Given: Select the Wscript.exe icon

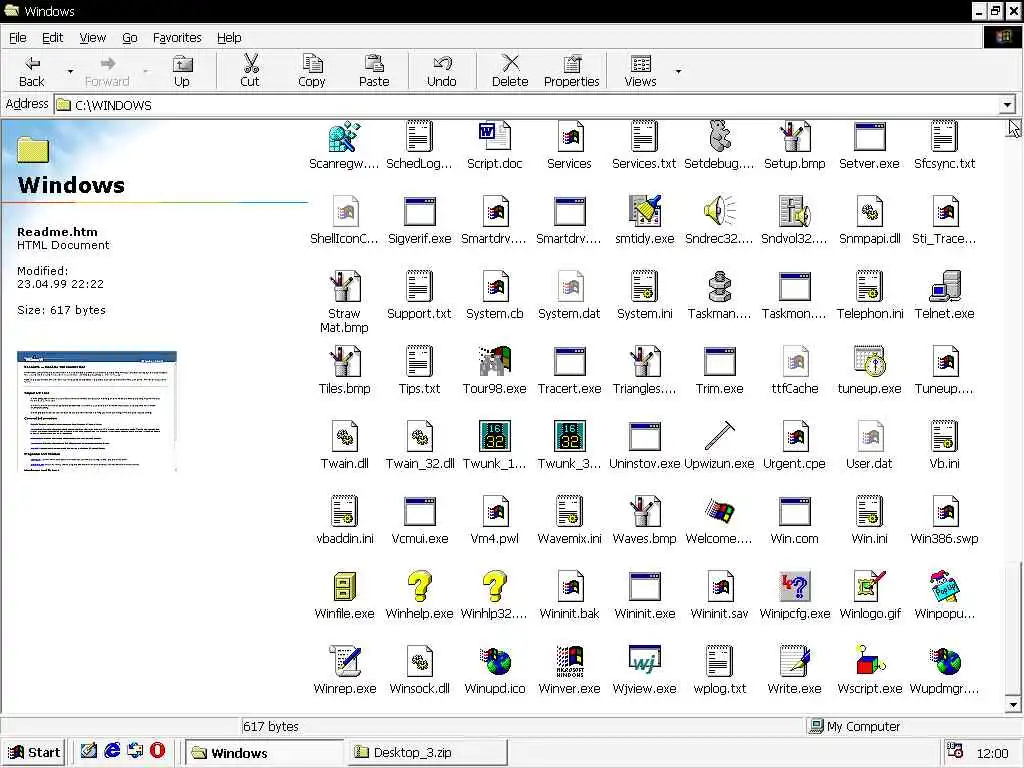Looking at the screenshot, I should coord(870,662).
